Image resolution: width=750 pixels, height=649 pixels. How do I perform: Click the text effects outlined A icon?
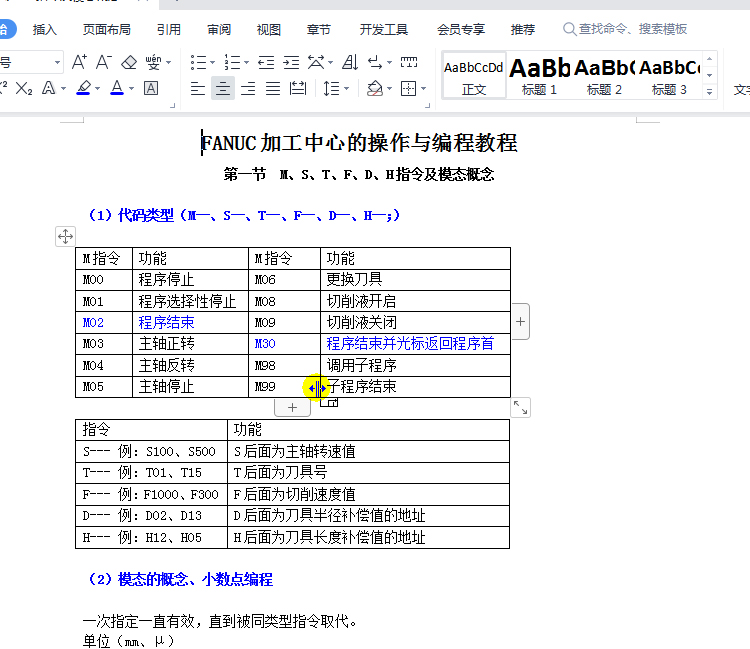click(49, 88)
